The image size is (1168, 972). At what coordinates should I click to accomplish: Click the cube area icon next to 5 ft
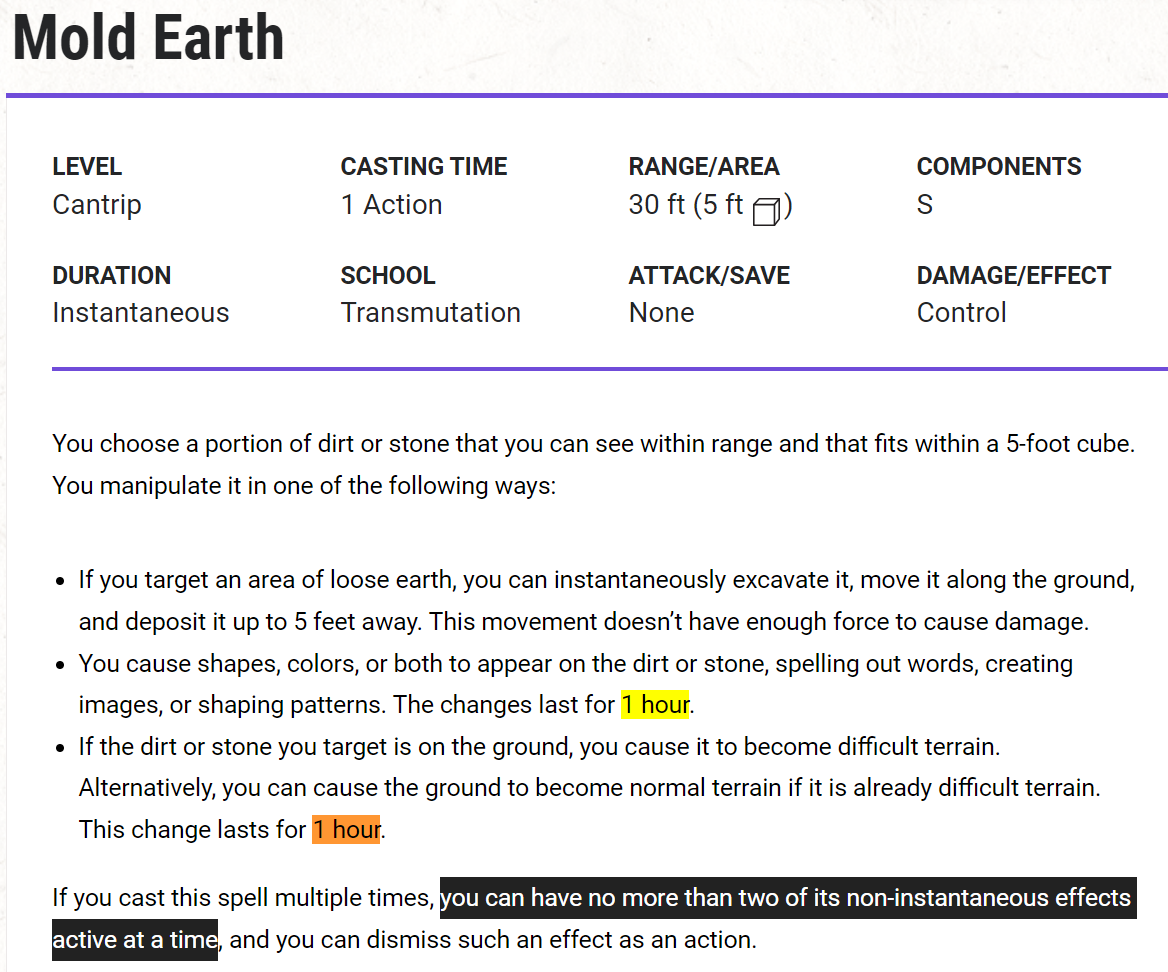pos(766,211)
